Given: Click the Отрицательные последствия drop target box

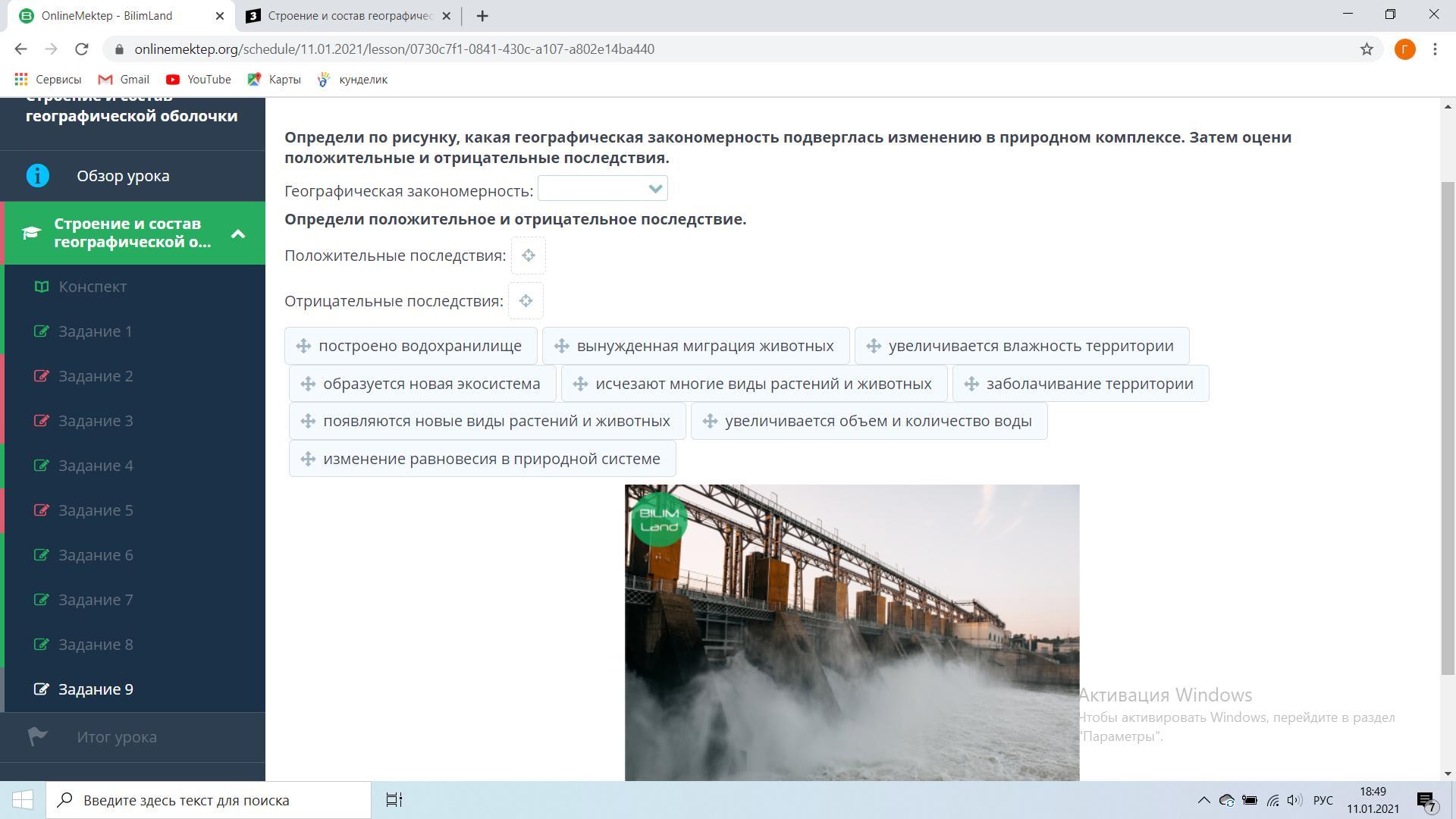Looking at the screenshot, I should point(526,301).
